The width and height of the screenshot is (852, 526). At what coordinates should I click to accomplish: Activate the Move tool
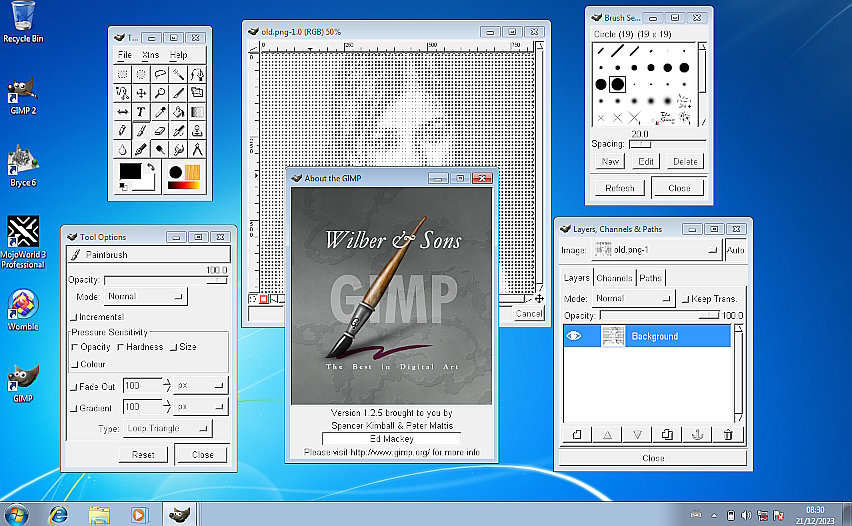click(141, 93)
